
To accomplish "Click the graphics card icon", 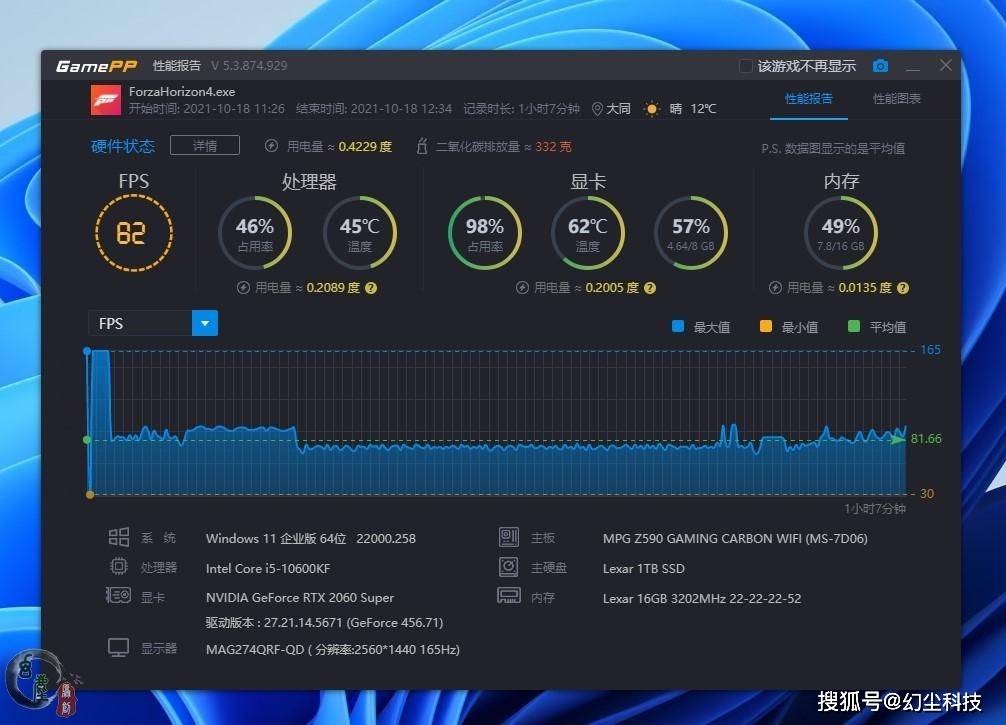I will pyautogui.click(x=119, y=596).
